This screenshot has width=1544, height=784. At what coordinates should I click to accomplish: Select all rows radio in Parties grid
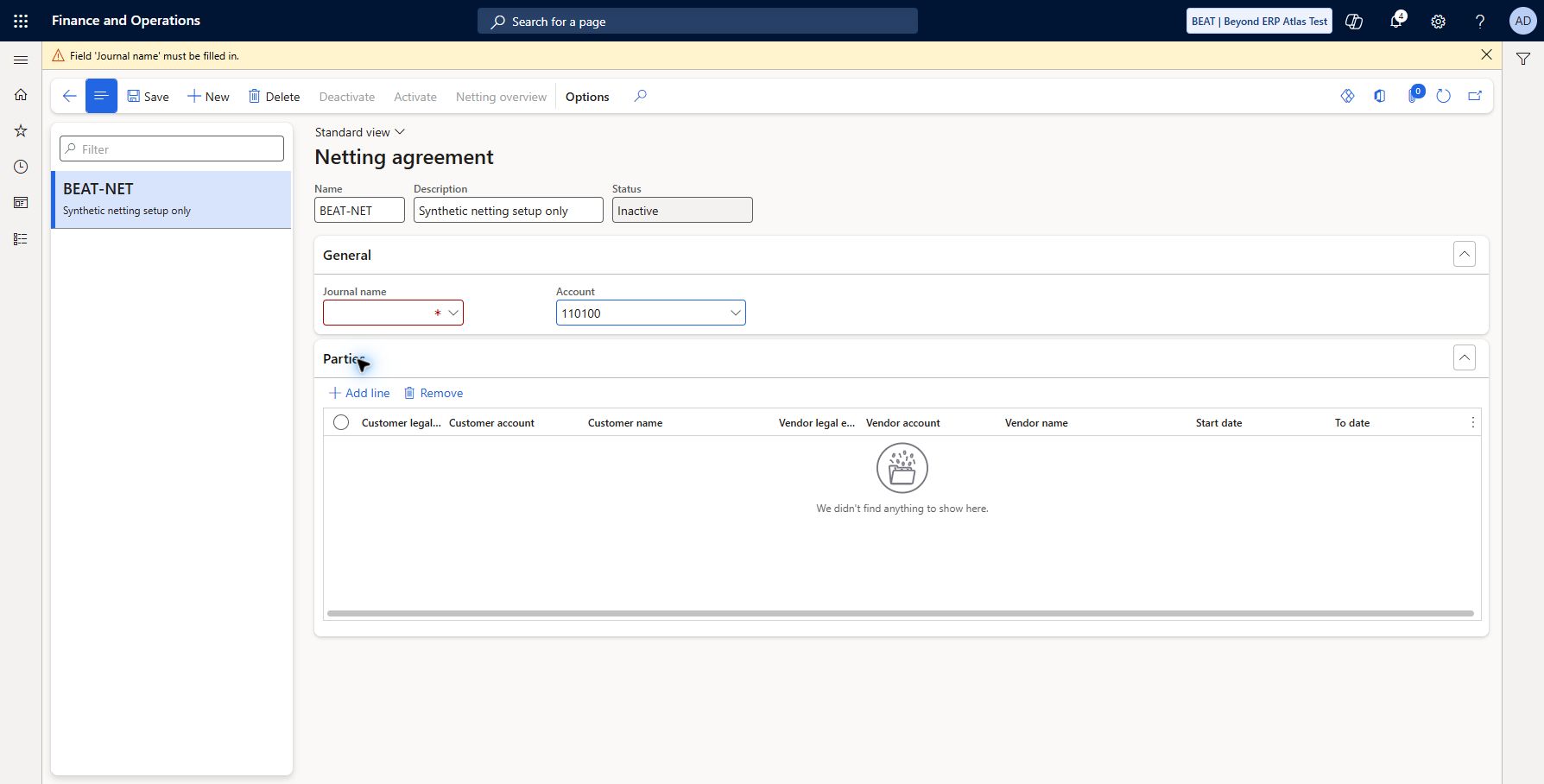tap(341, 422)
